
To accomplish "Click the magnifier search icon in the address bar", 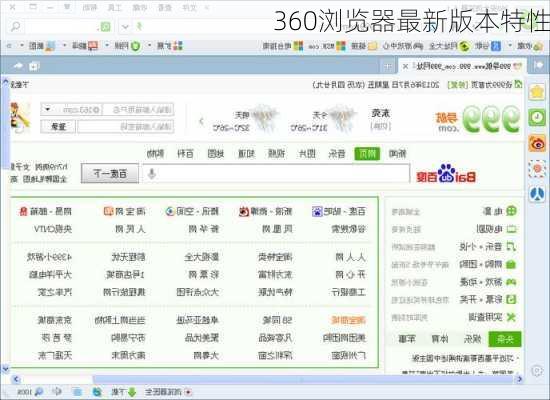I will point(15,26).
